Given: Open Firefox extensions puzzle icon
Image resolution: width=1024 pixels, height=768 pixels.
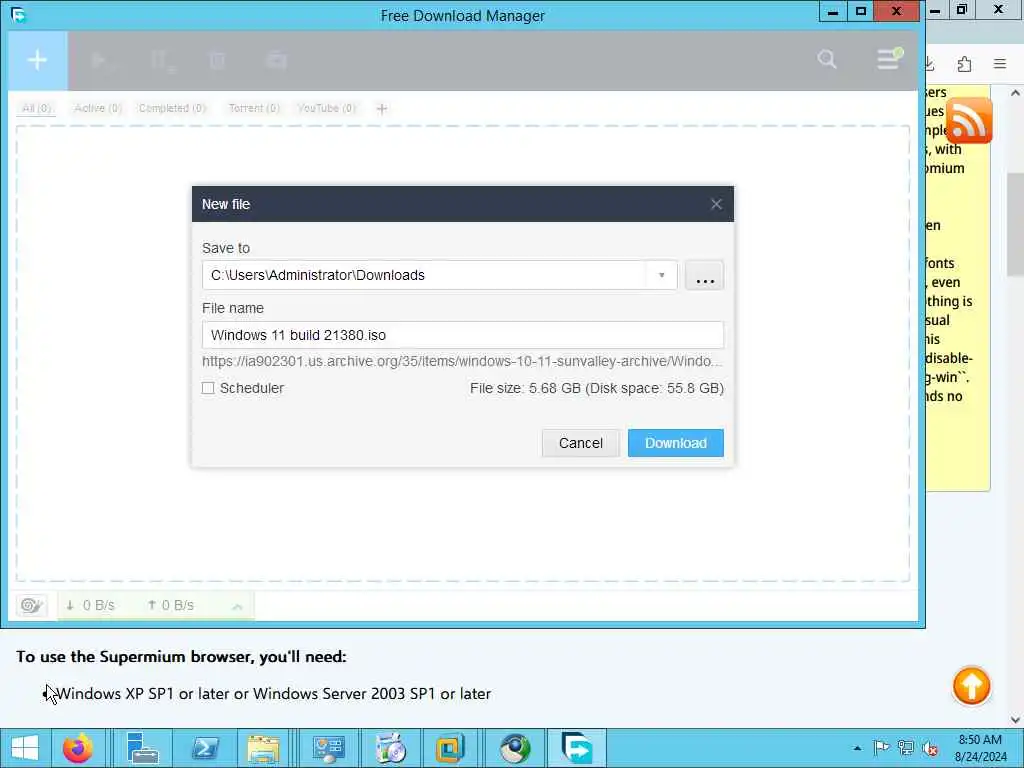Looking at the screenshot, I should coord(964,63).
